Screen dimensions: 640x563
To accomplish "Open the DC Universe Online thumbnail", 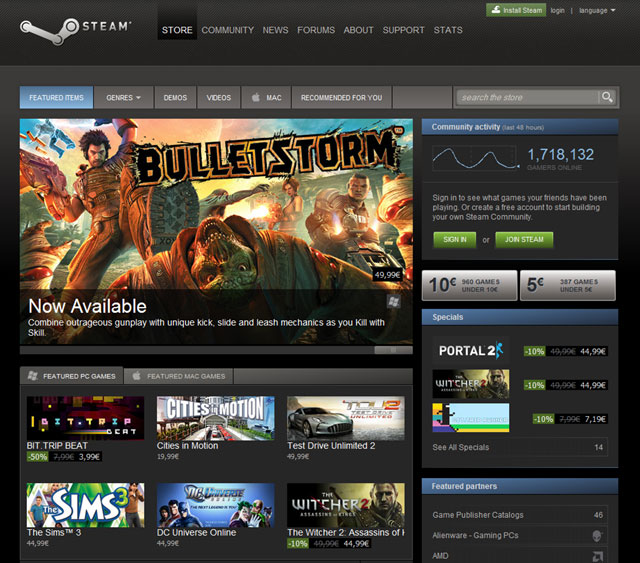I will [x=216, y=505].
